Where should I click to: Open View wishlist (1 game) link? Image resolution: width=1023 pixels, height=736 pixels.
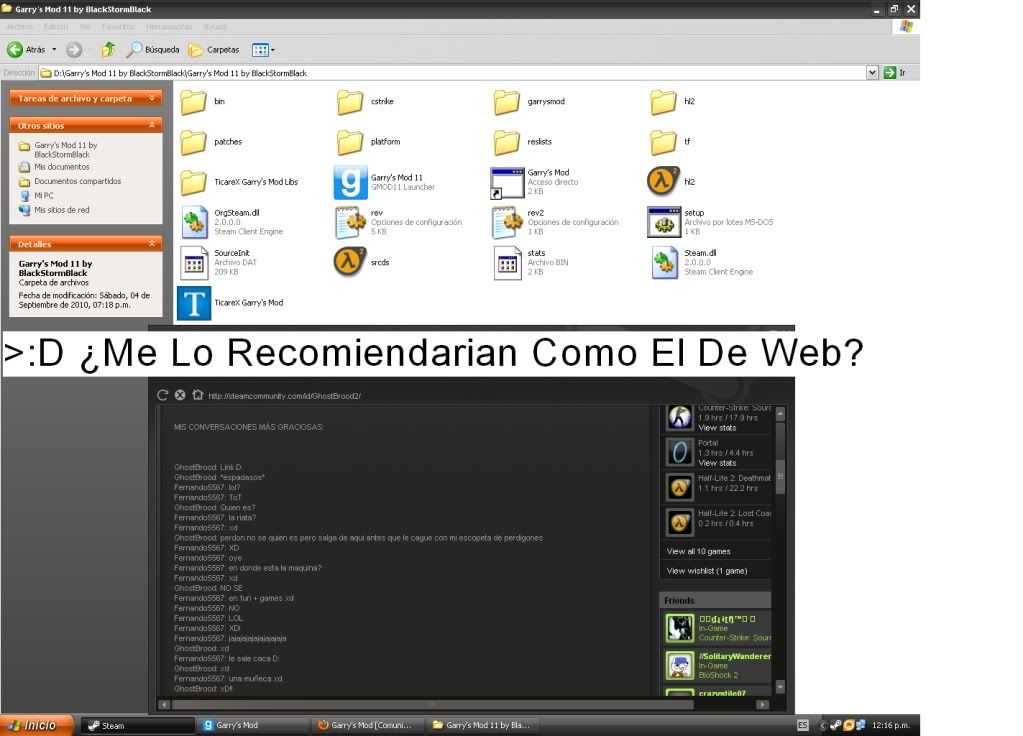[707, 571]
